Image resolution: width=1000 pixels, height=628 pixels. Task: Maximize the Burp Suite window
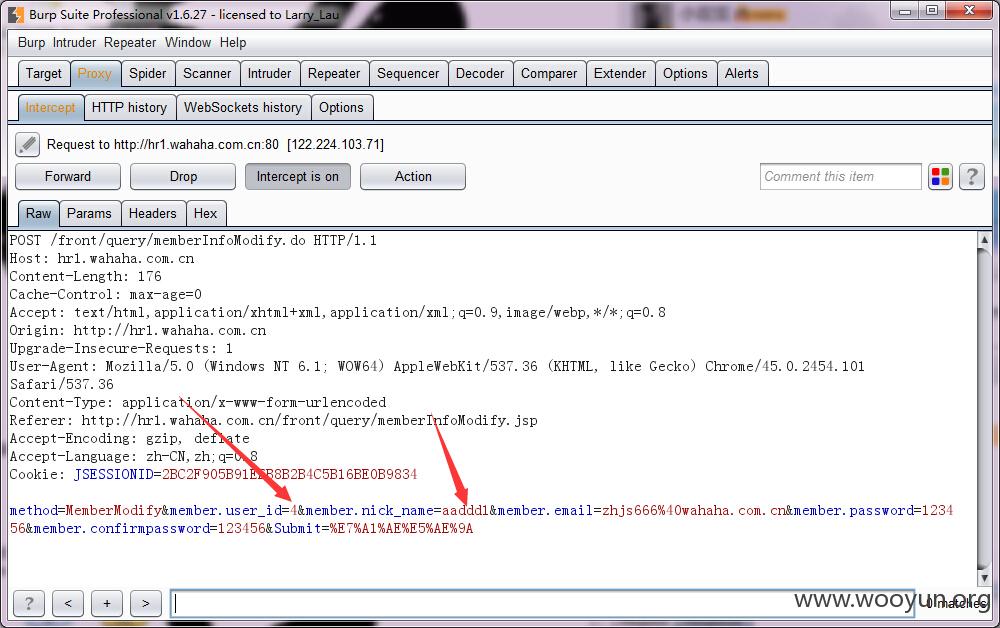(x=932, y=11)
